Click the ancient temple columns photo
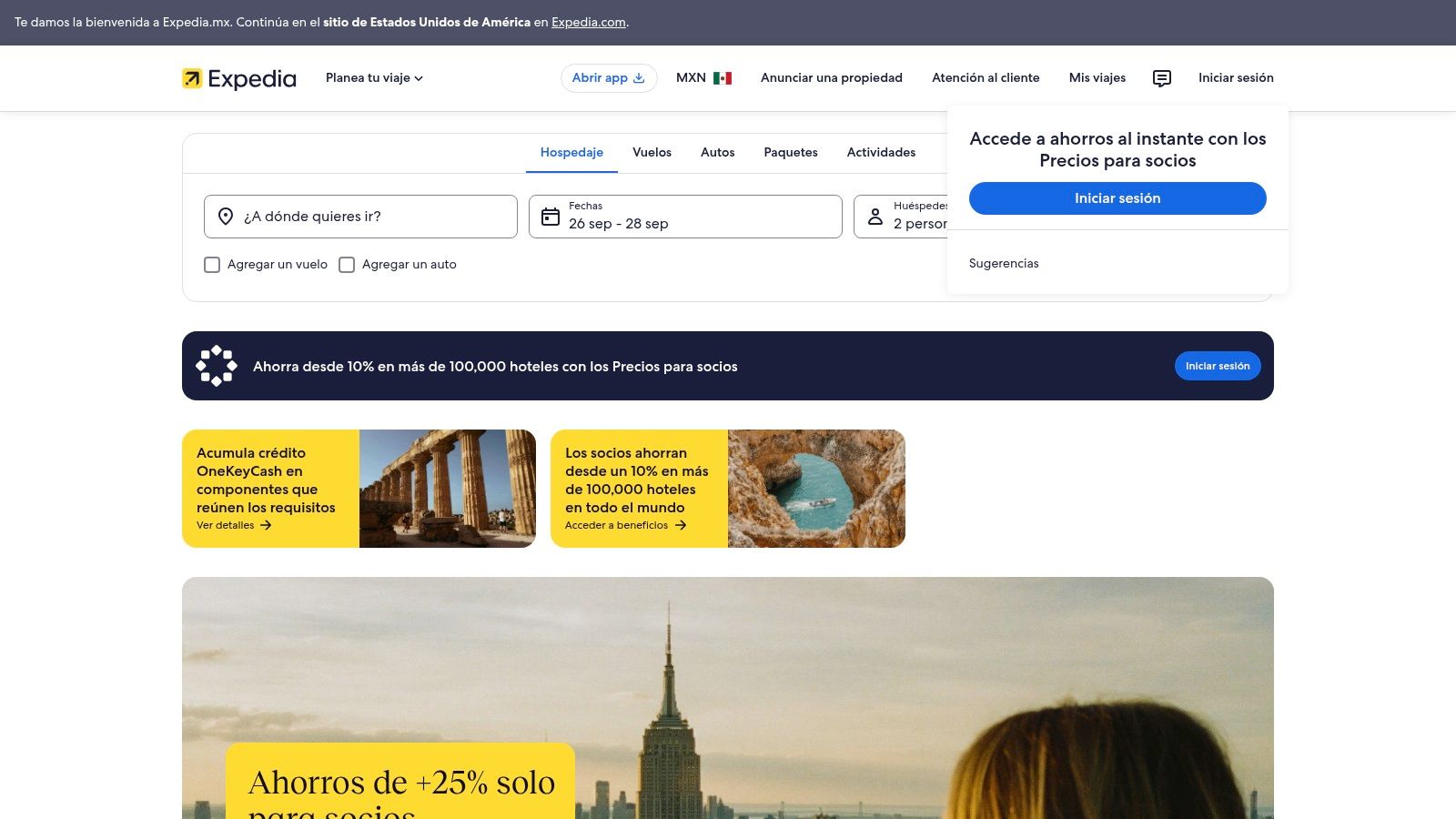 click(x=448, y=489)
